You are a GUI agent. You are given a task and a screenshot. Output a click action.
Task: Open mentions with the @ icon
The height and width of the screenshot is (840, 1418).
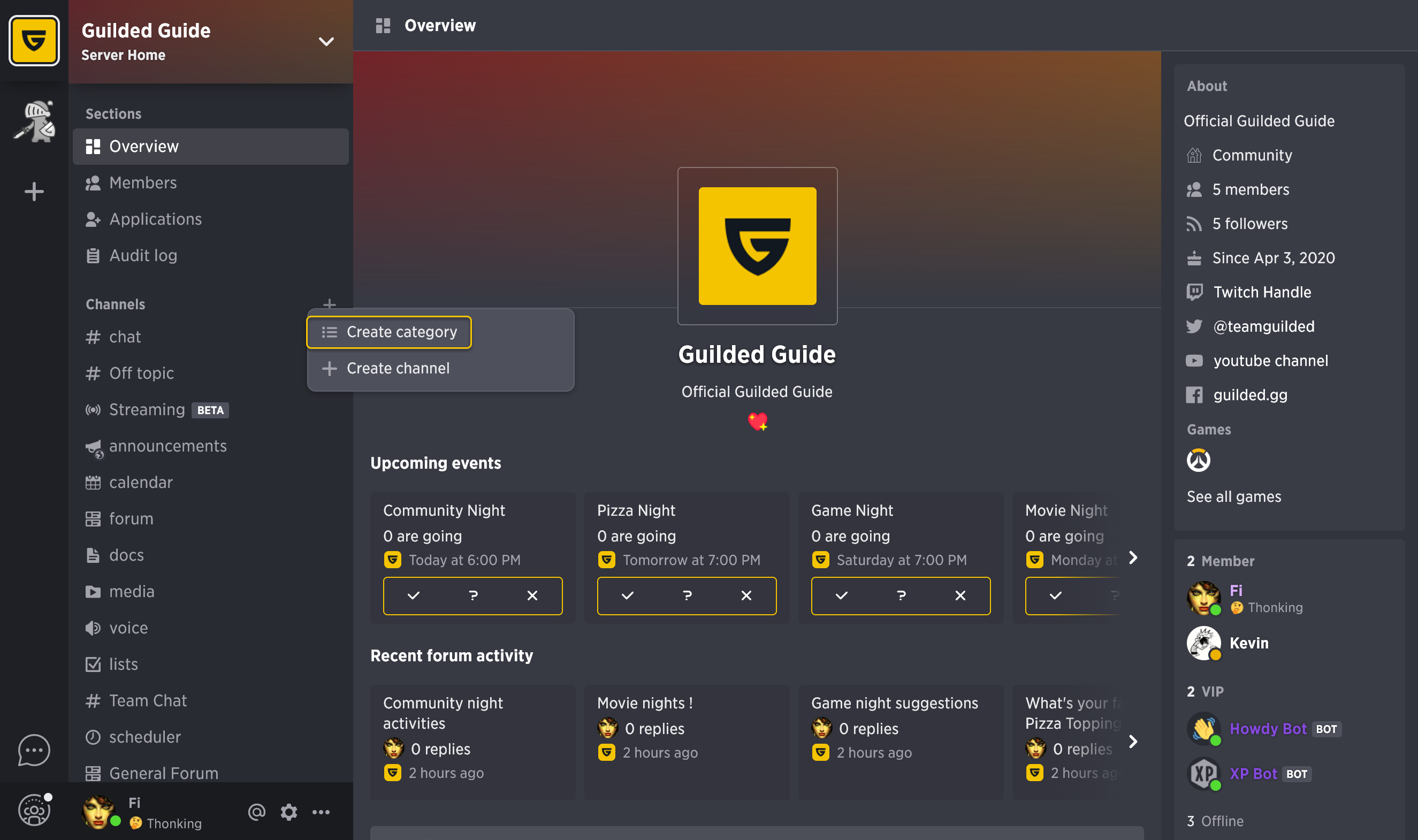[256, 812]
